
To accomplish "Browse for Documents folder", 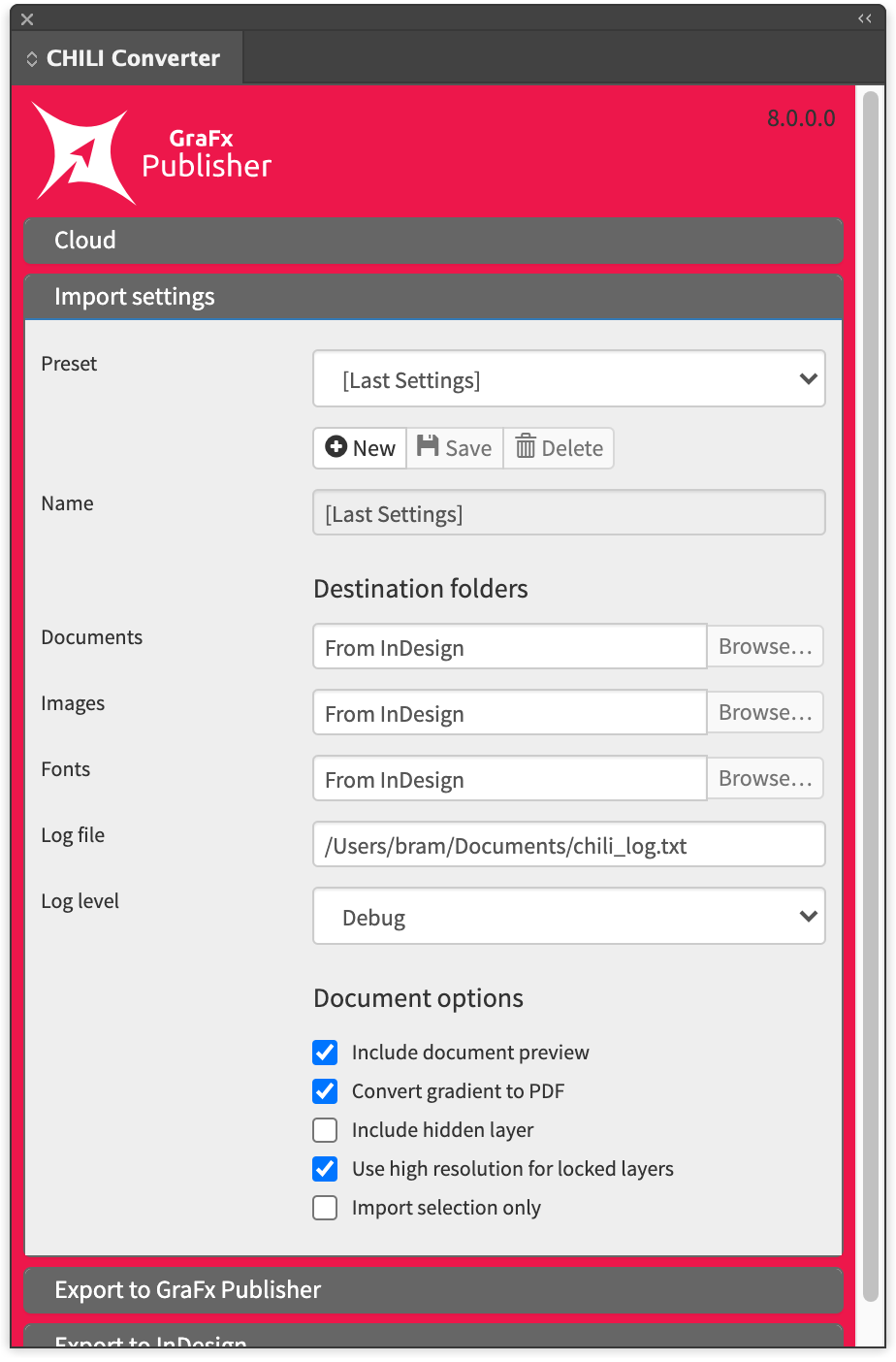I will (x=765, y=647).
